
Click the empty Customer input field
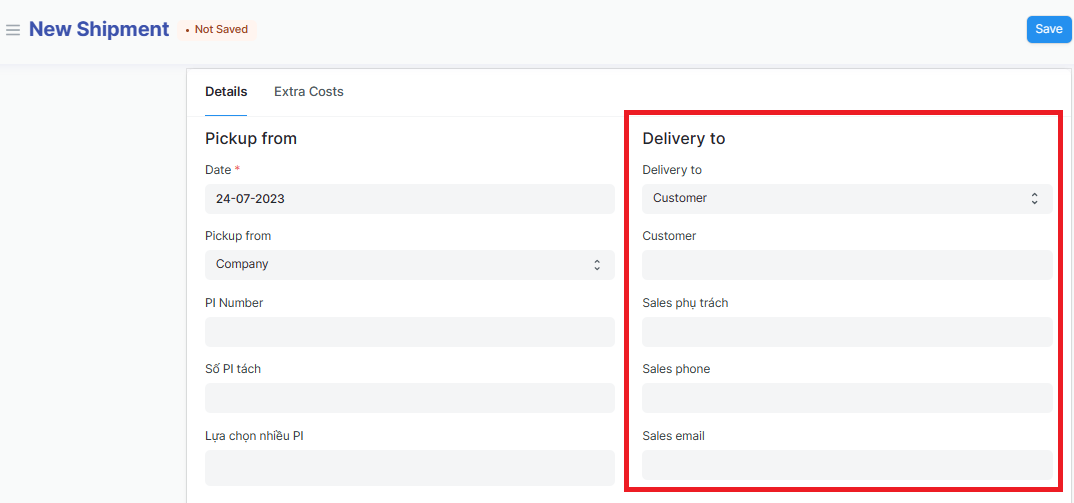tap(846, 265)
